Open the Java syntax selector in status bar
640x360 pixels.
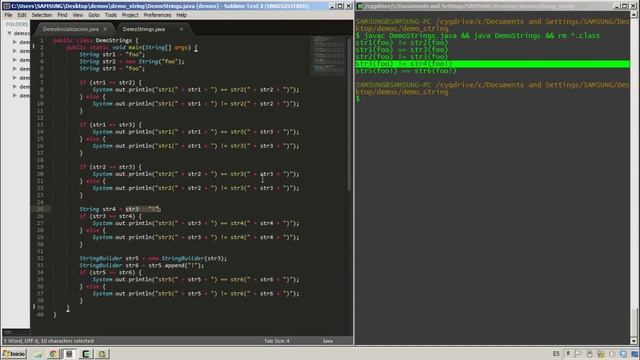(x=328, y=341)
